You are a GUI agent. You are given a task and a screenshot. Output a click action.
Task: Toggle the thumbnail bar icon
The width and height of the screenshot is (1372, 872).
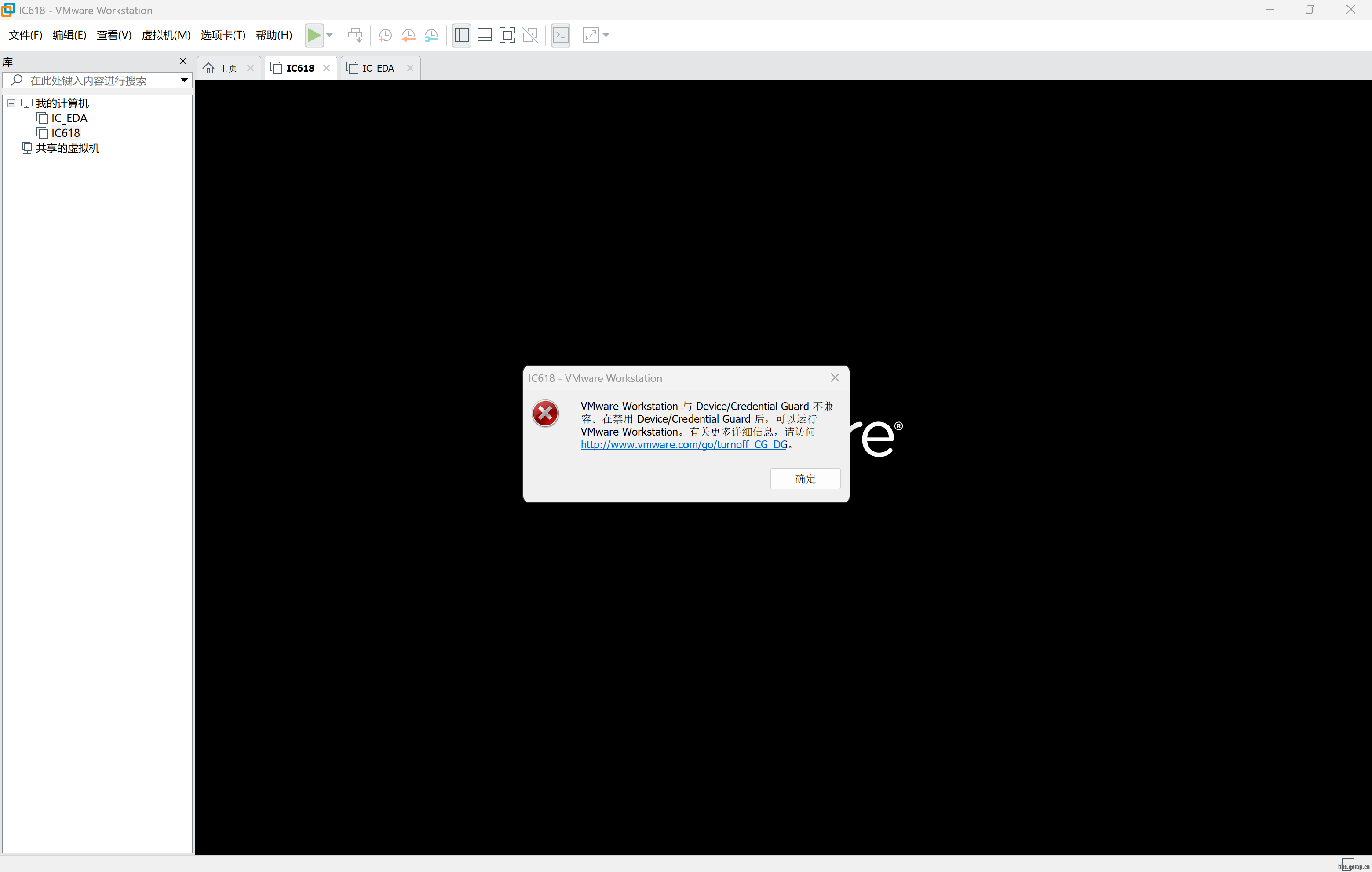tap(484, 35)
